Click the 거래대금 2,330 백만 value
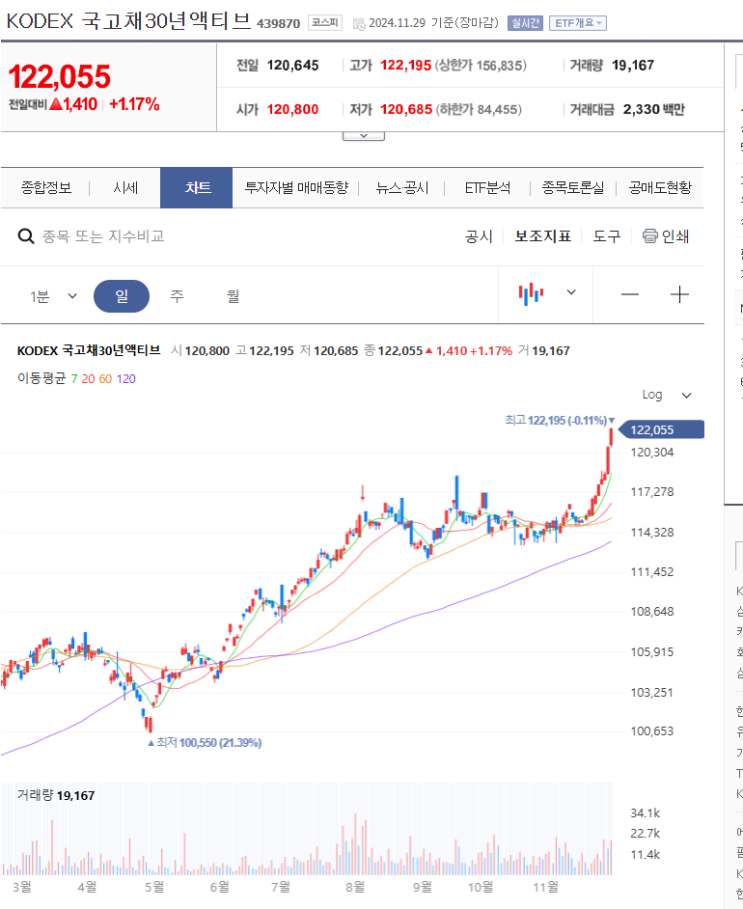The image size is (743, 909). [x=654, y=110]
